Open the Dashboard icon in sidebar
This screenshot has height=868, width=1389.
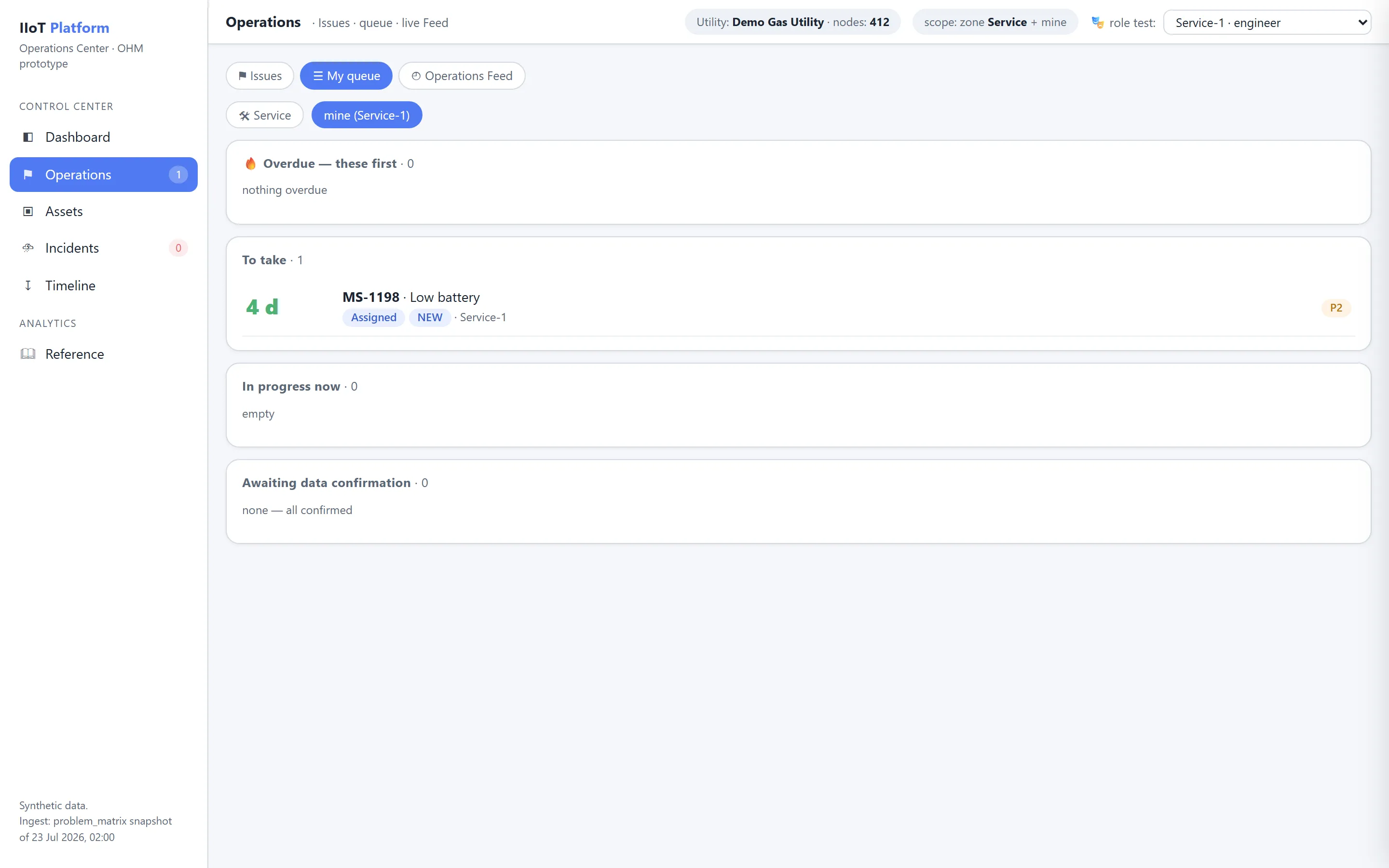click(27, 137)
